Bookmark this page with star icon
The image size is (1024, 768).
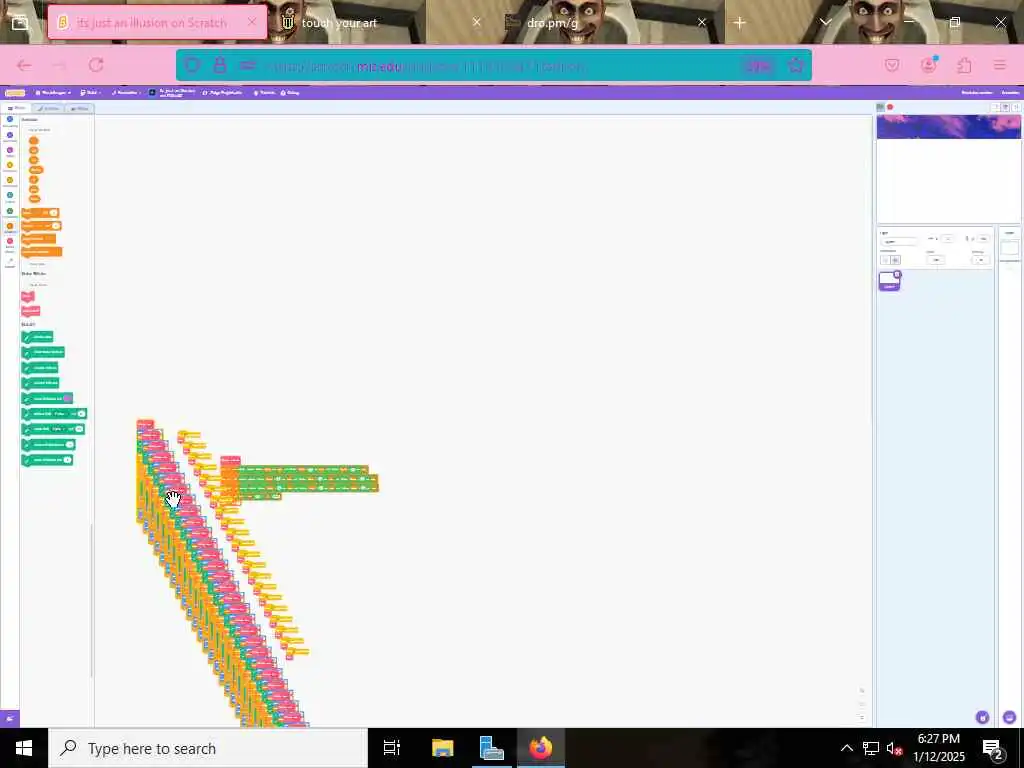point(795,65)
